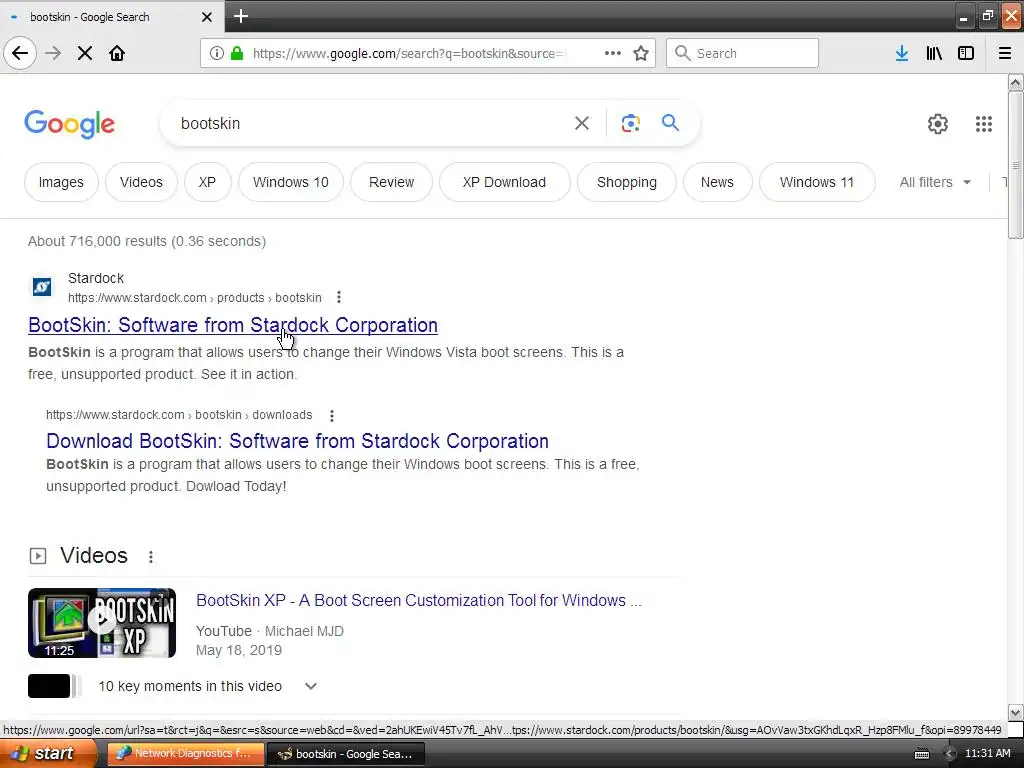Click the stardock.com products bootskin URL

(x=195, y=298)
